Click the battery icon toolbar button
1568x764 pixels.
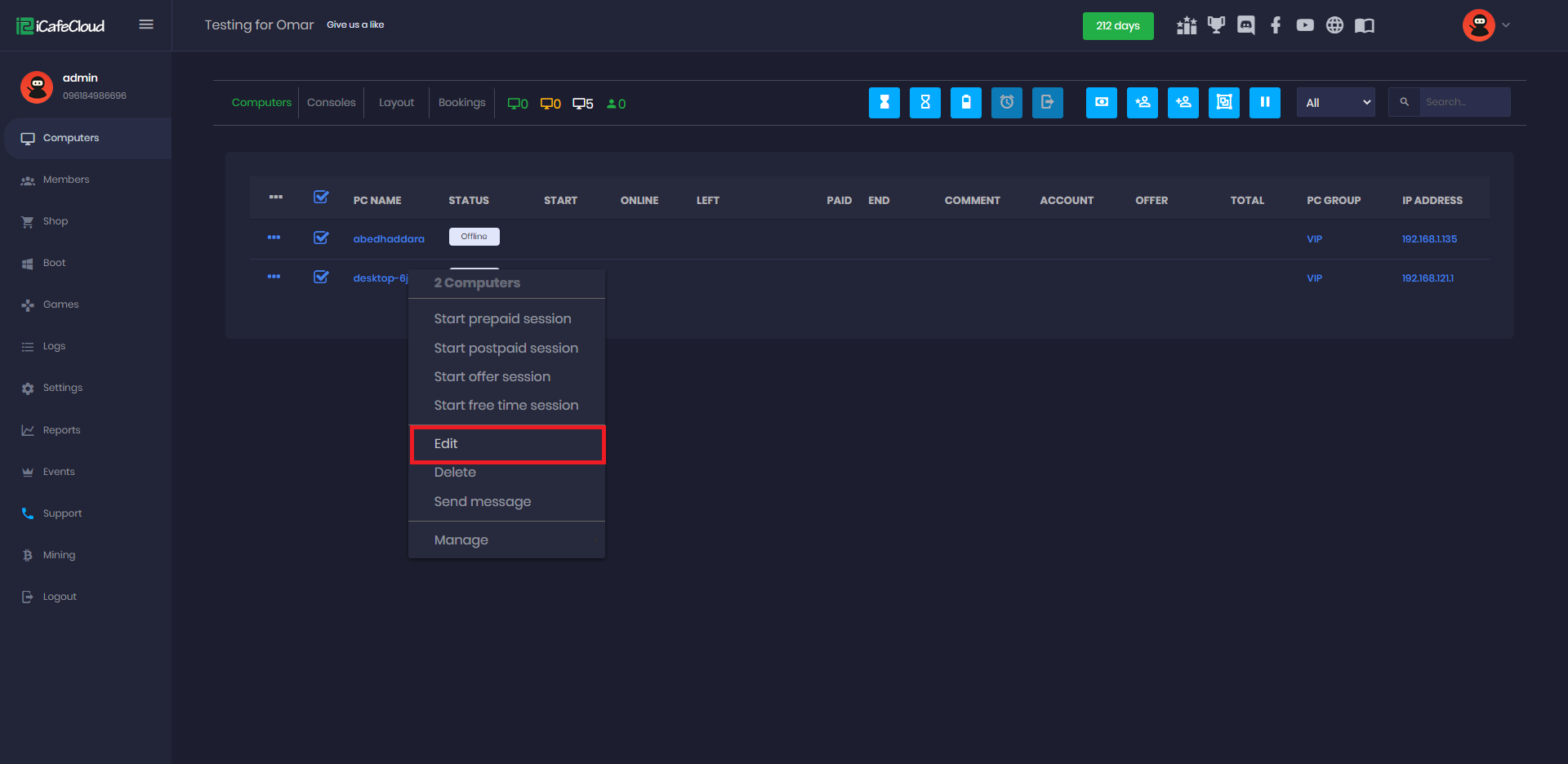(x=965, y=103)
